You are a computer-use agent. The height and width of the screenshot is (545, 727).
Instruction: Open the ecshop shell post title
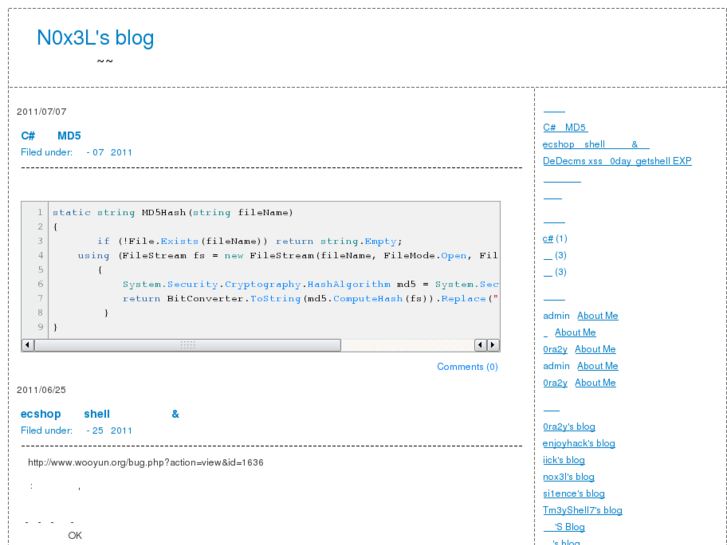100,414
